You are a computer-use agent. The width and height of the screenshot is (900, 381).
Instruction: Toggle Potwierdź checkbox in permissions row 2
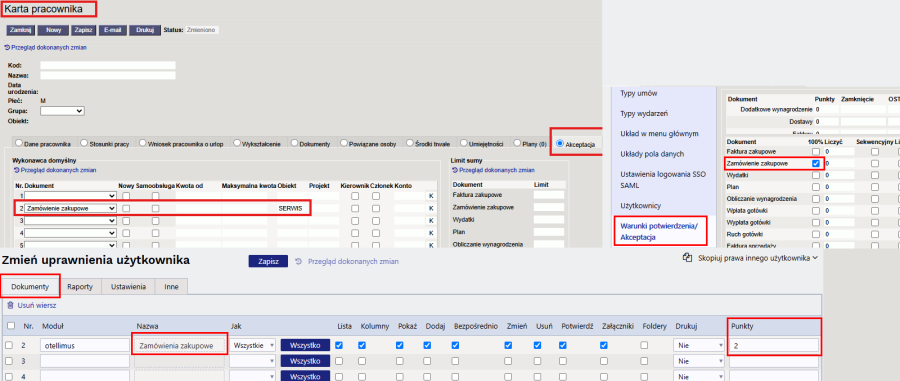562,345
